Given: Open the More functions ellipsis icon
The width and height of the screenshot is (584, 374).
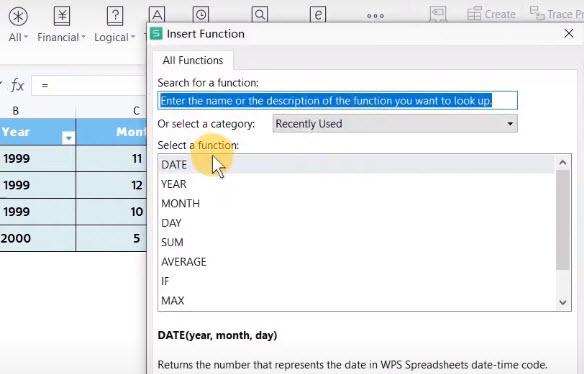Looking at the screenshot, I should tap(375, 16).
